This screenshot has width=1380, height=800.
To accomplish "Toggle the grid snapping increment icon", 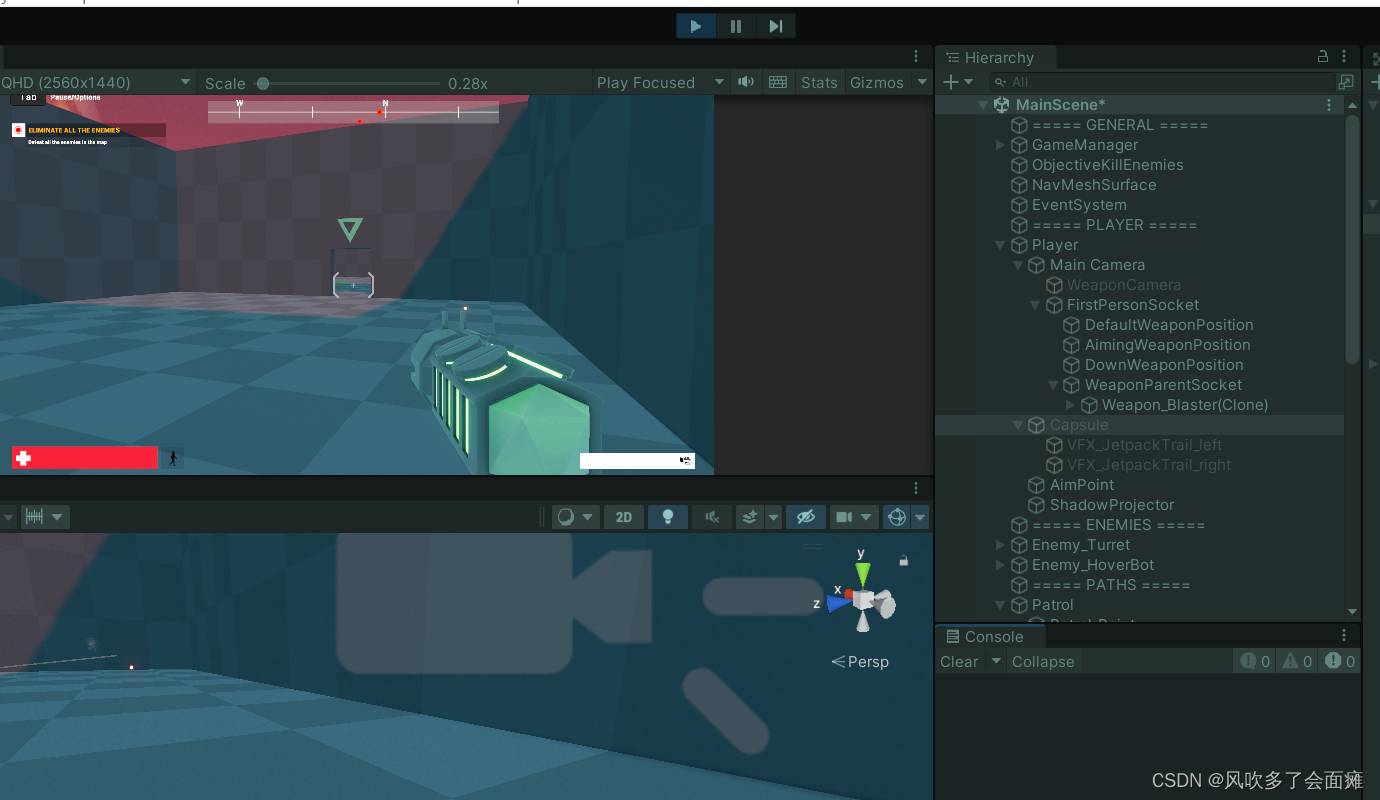I will pyautogui.click(x=35, y=517).
